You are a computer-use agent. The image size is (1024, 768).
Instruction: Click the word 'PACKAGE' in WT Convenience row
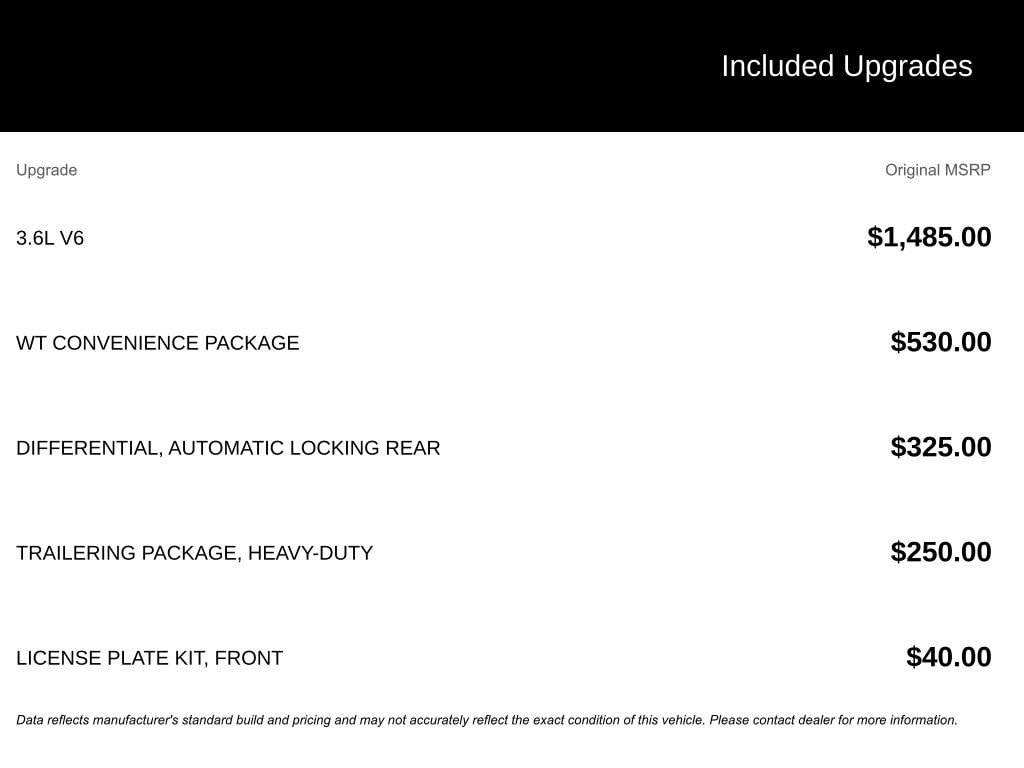(x=251, y=343)
